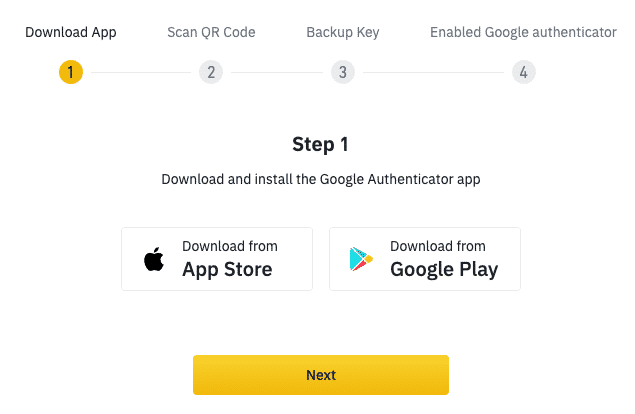Select the yellow step 1 circle
Viewport: 635px width, 414px height.
71,72
